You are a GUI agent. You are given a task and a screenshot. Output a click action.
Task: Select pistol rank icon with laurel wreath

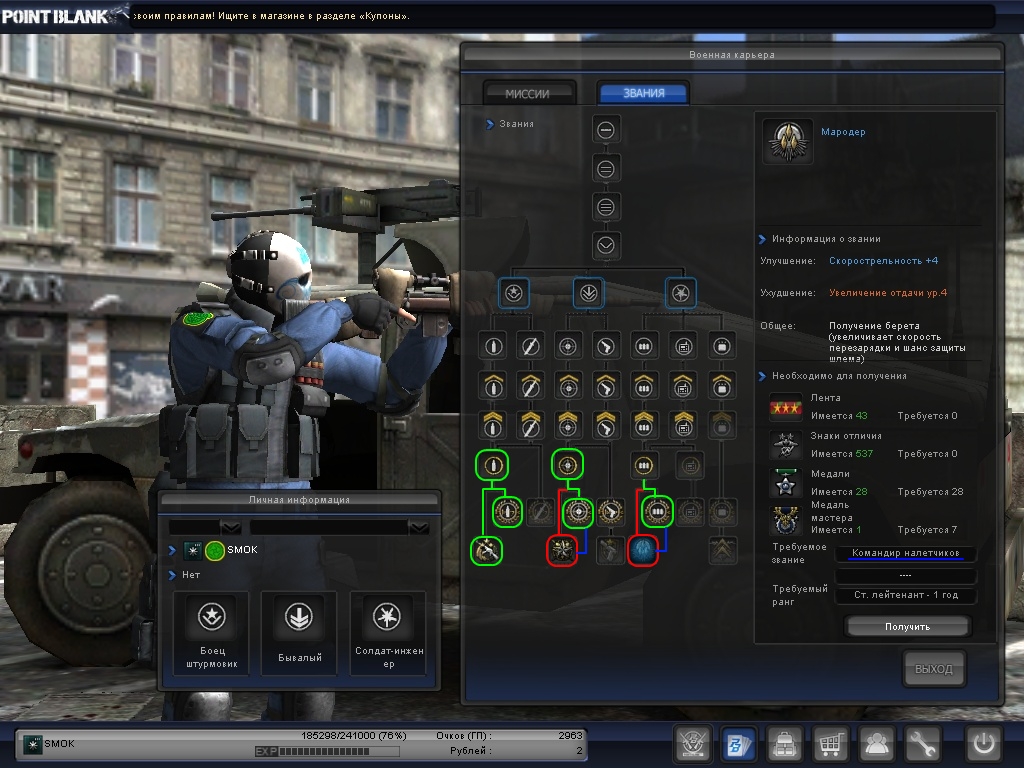click(610, 512)
